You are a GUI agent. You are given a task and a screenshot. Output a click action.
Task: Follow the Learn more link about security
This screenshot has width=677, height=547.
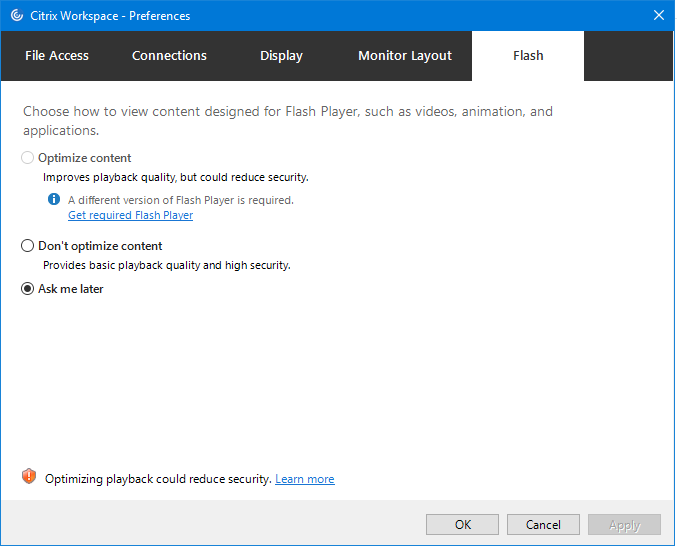(x=305, y=479)
